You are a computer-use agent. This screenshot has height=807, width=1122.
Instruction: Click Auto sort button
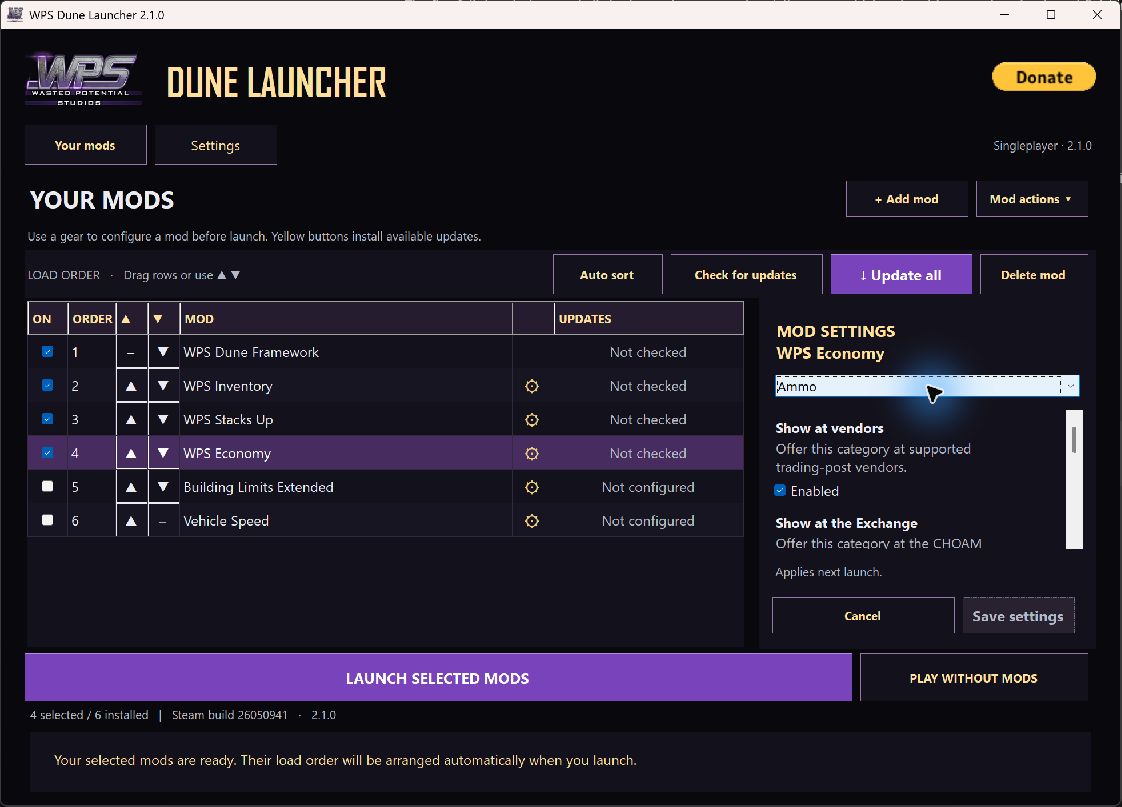pyautogui.click(x=607, y=275)
